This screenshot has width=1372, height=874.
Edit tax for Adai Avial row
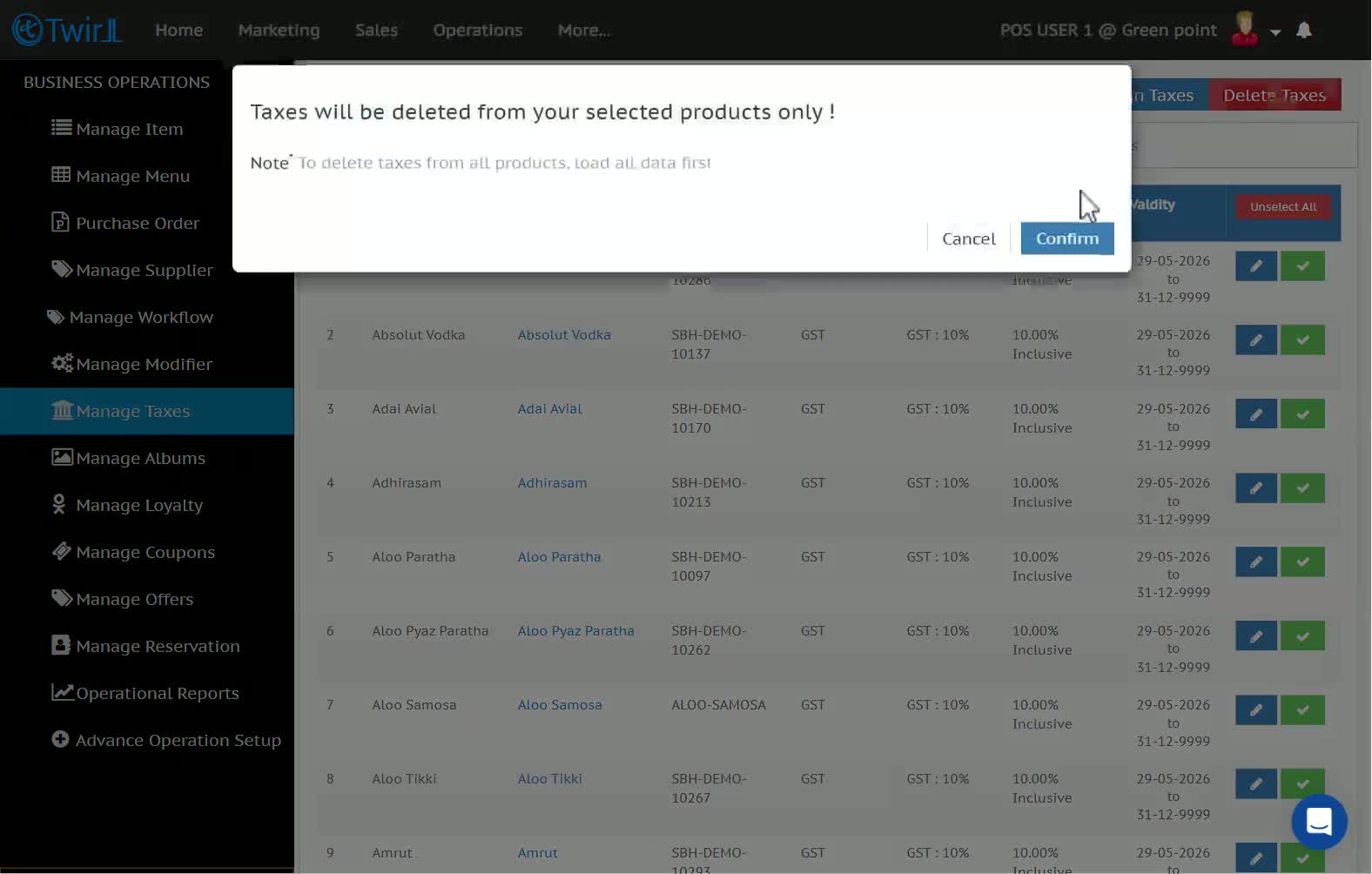(1255, 413)
